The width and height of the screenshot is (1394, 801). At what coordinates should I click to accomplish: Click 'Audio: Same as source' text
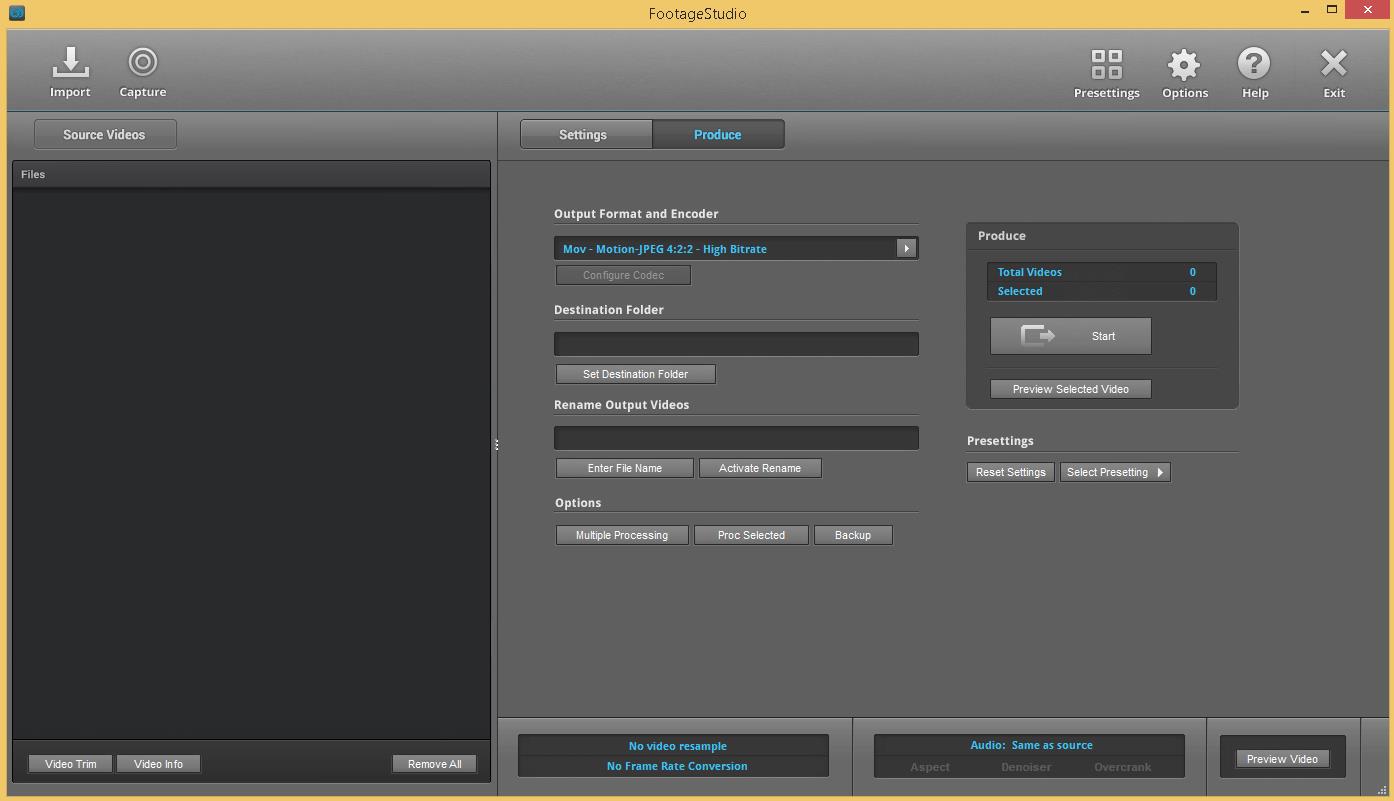pyautogui.click(x=1031, y=745)
